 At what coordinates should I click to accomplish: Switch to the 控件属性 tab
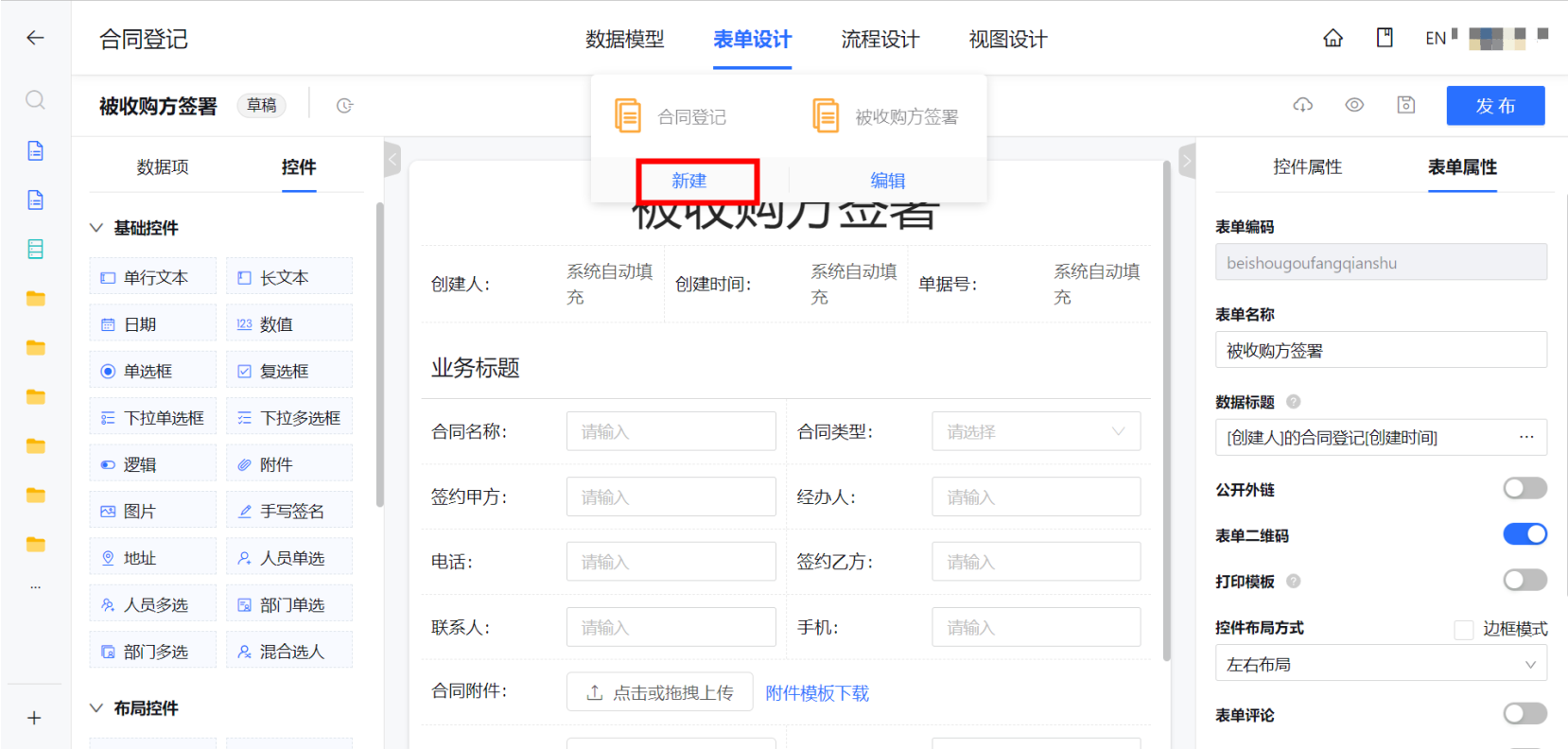[x=1308, y=167]
